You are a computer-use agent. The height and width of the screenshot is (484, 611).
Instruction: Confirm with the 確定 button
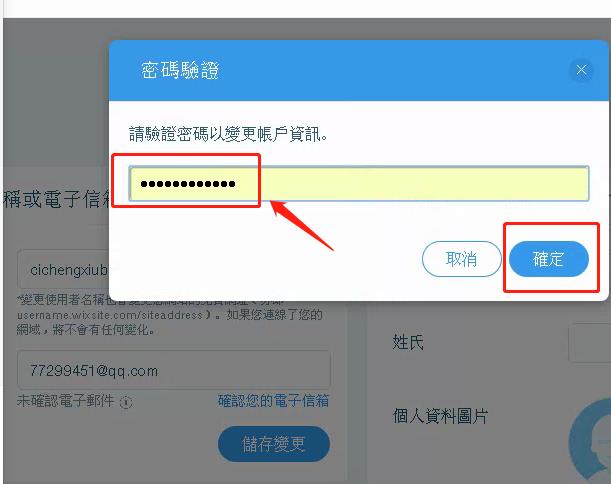point(549,259)
